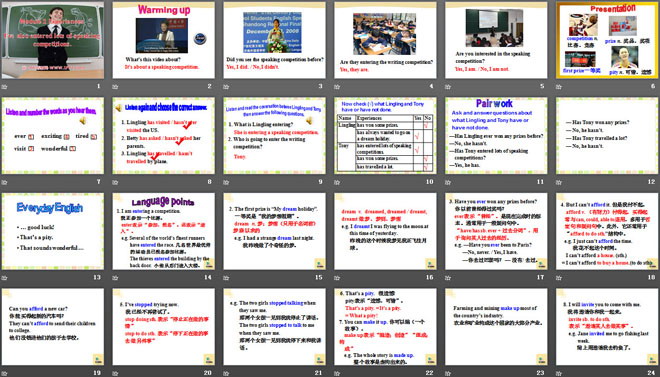
Task: Select slide 15 about 'My dream holiday'
Action: click(x=274, y=231)
